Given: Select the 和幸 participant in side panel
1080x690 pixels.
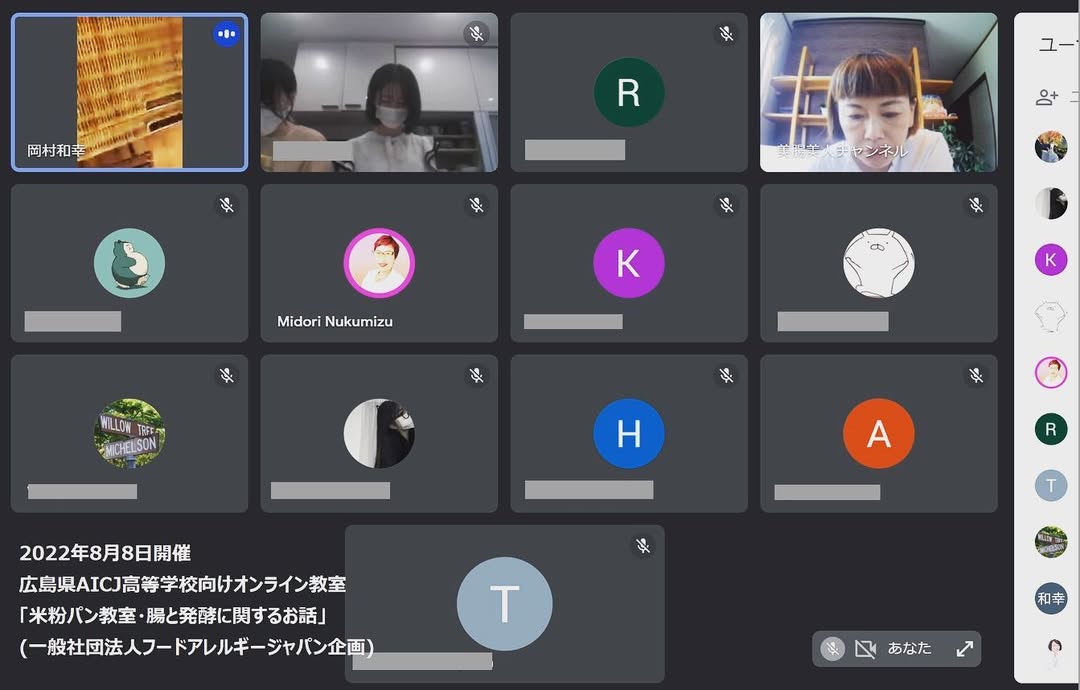Looking at the screenshot, I should [1050, 598].
